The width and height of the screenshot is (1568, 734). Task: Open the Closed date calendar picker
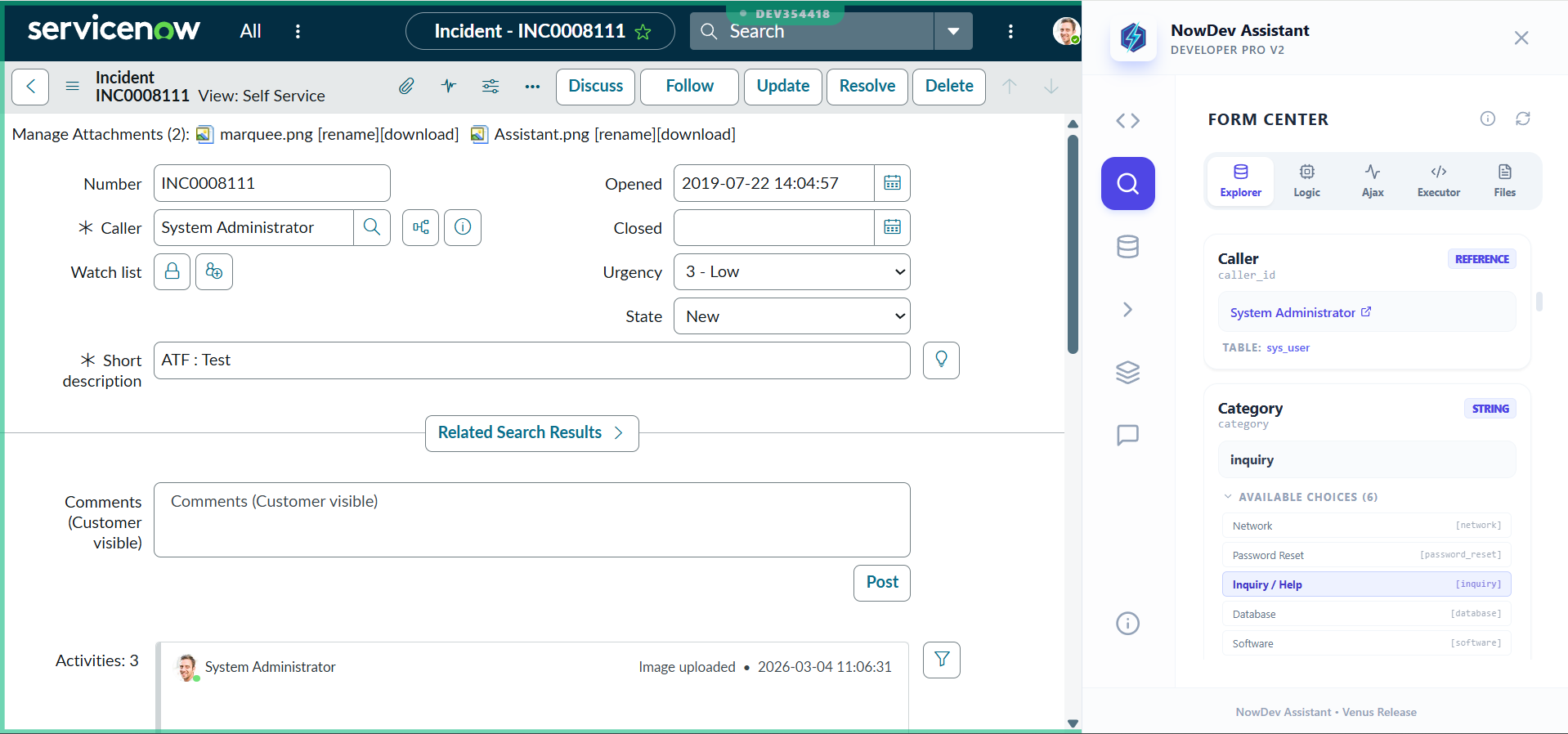892,227
